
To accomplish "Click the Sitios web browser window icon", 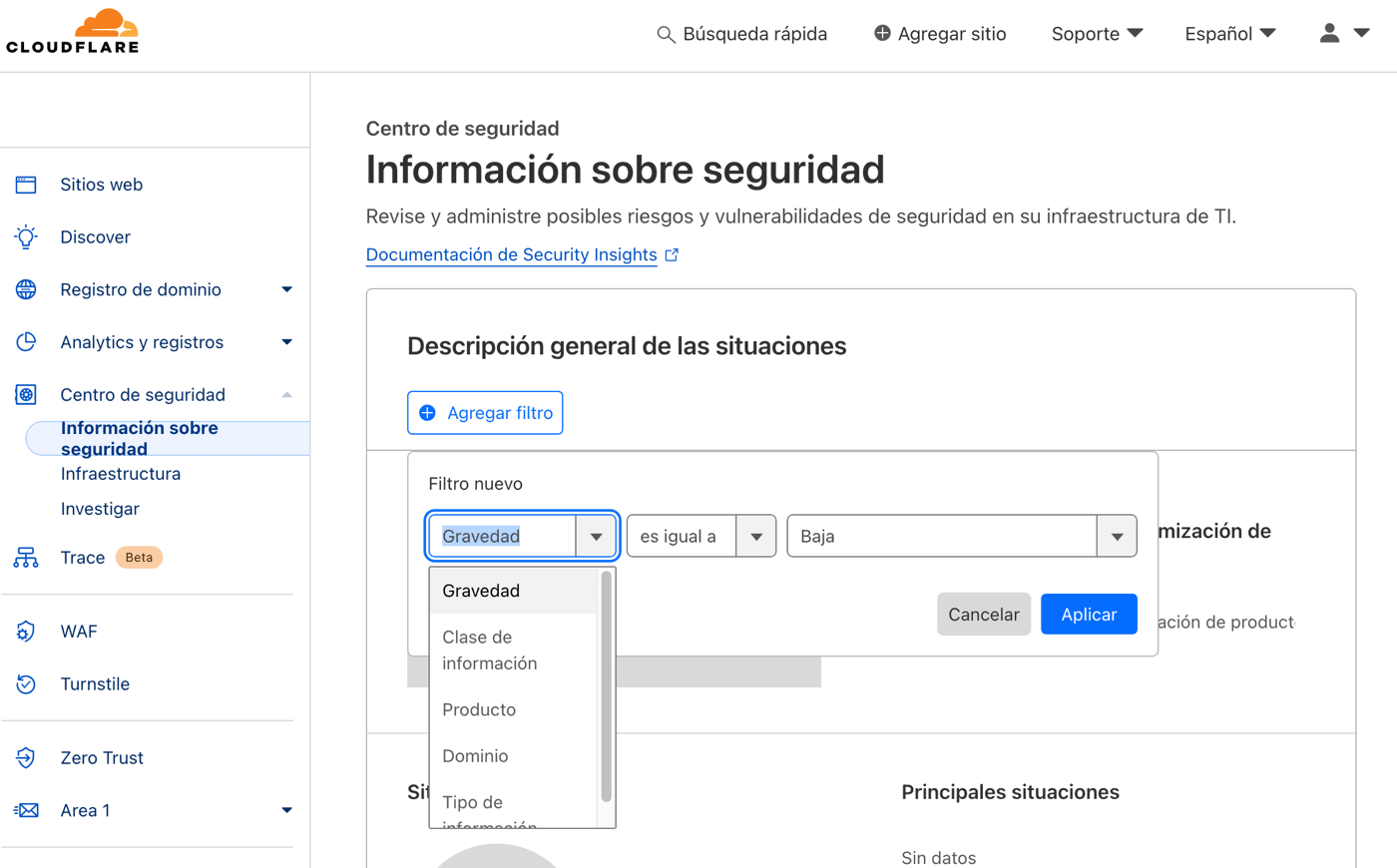I will click(x=26, y=185).
